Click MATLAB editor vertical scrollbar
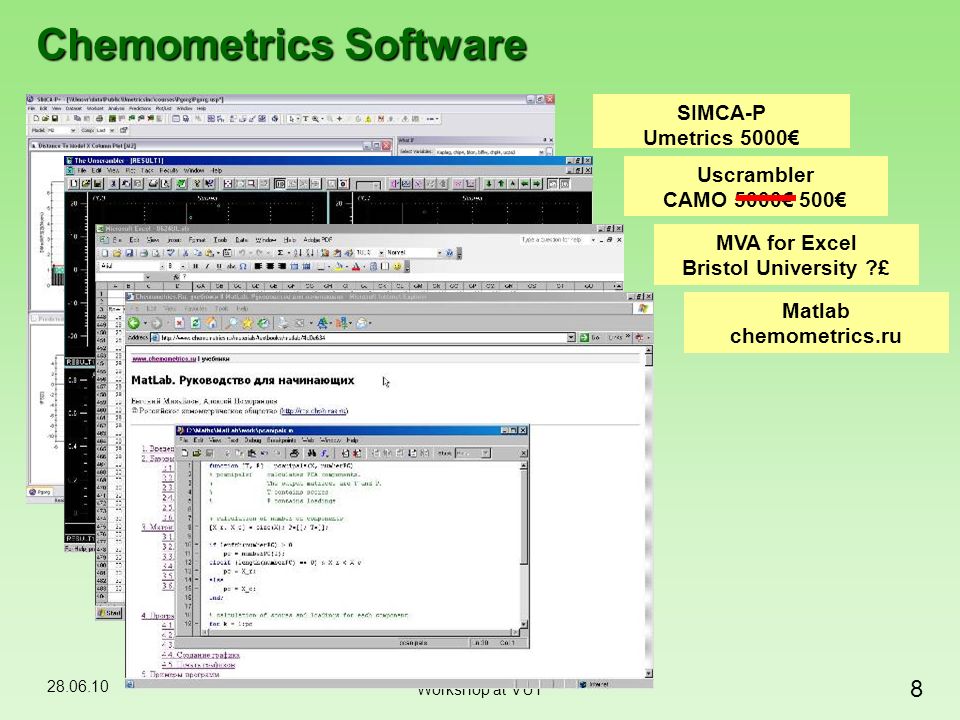 [x=523, y=544]
